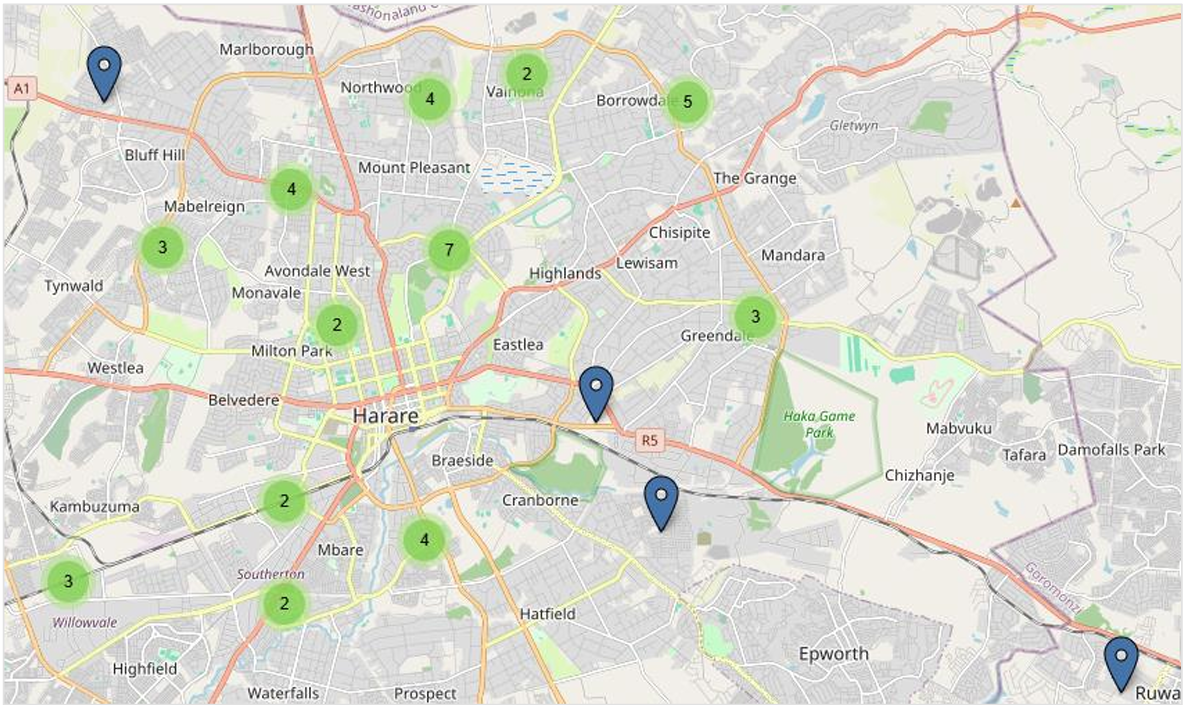Expand the cluster of 3 at Greendale
The height and width of the screenshot is (705, 1183).
755,316
